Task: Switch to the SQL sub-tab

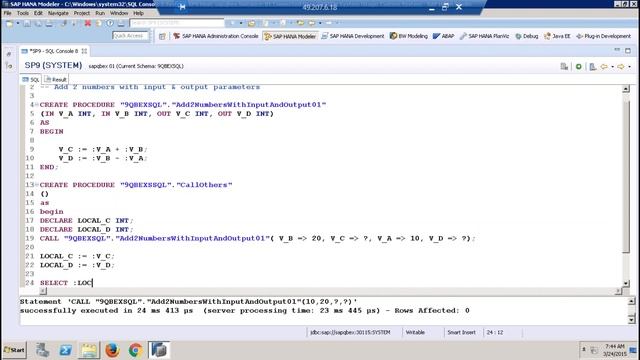Action: tap(31, 79)
